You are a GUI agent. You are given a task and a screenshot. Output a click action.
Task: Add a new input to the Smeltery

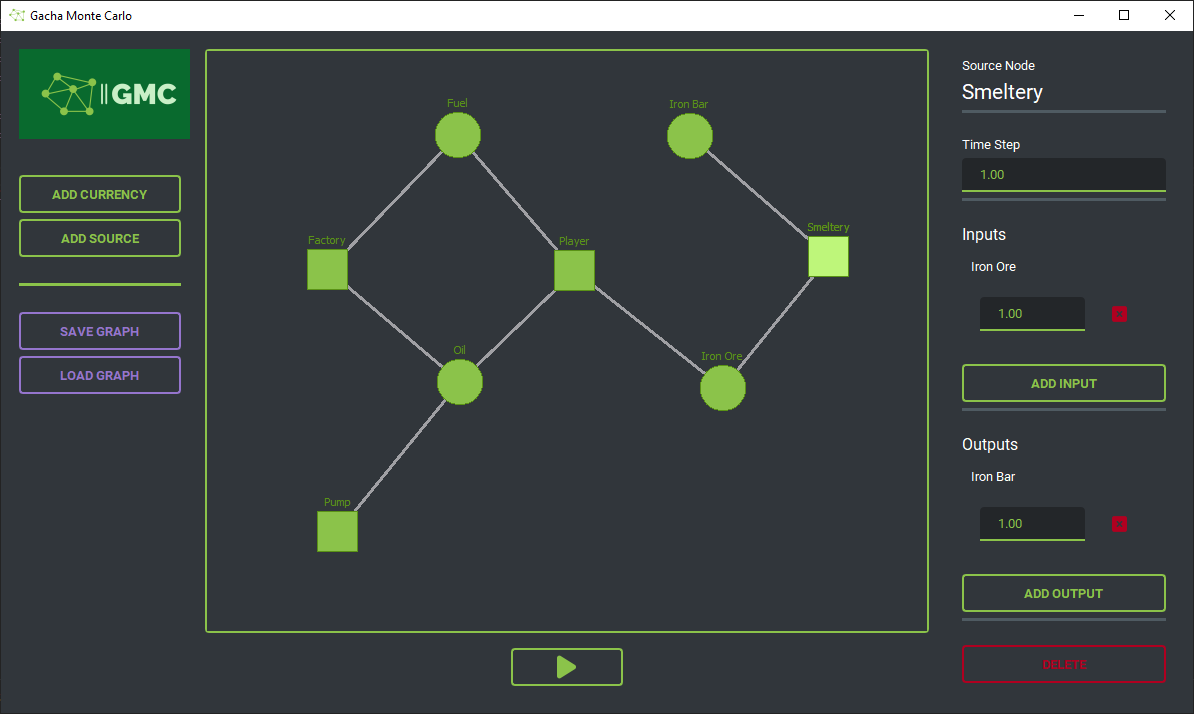click(1063, 382)
